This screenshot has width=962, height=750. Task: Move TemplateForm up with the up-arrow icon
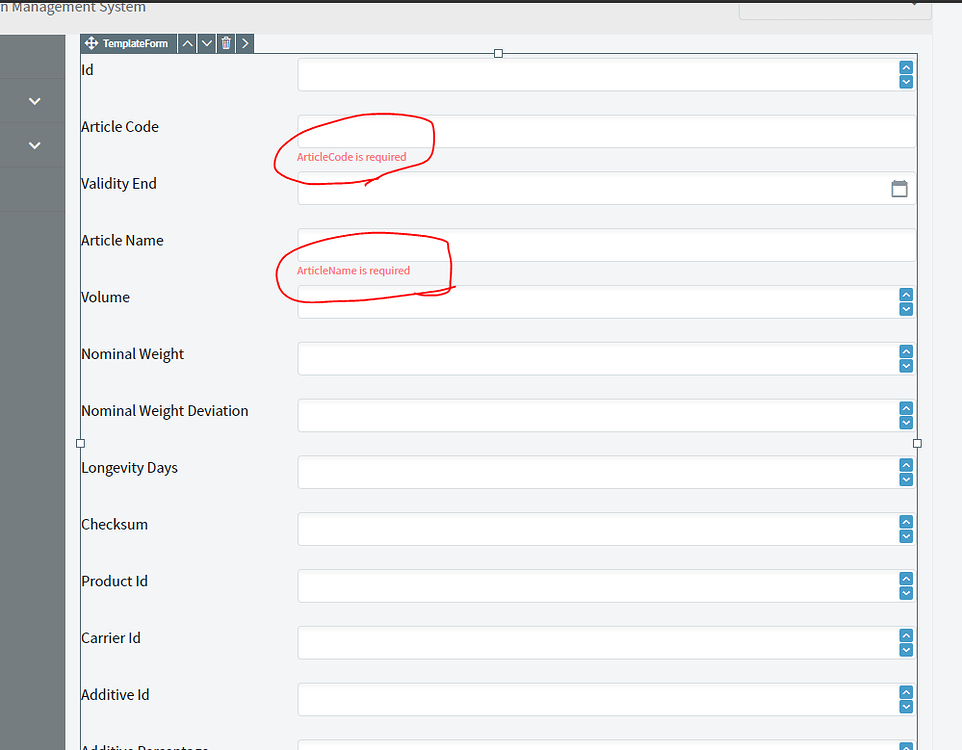tap(187, 43)
